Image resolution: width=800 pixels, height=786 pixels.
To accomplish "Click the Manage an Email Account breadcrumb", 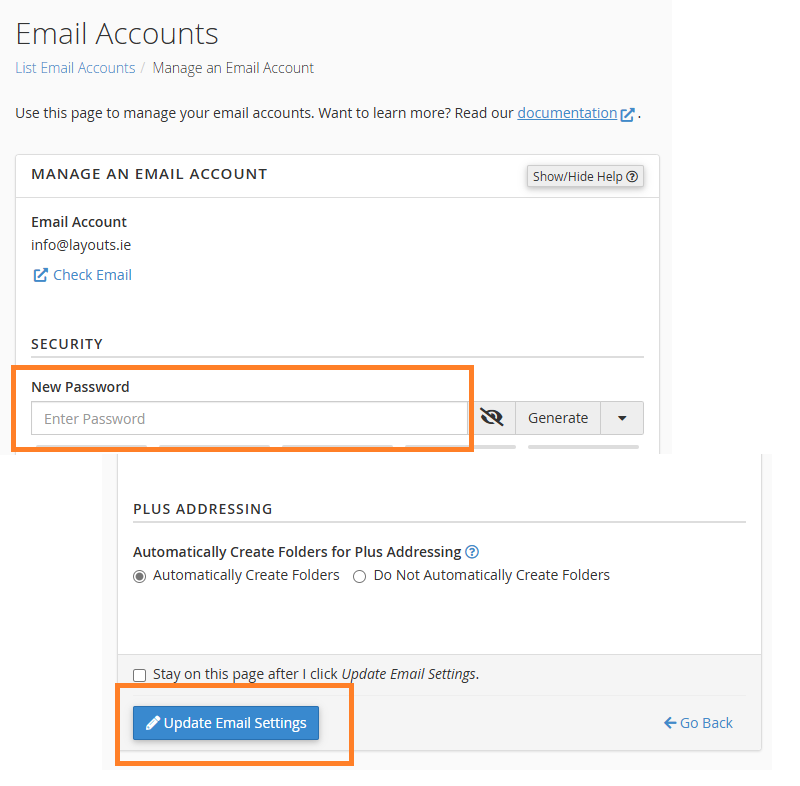I will [x=233, y=68].
